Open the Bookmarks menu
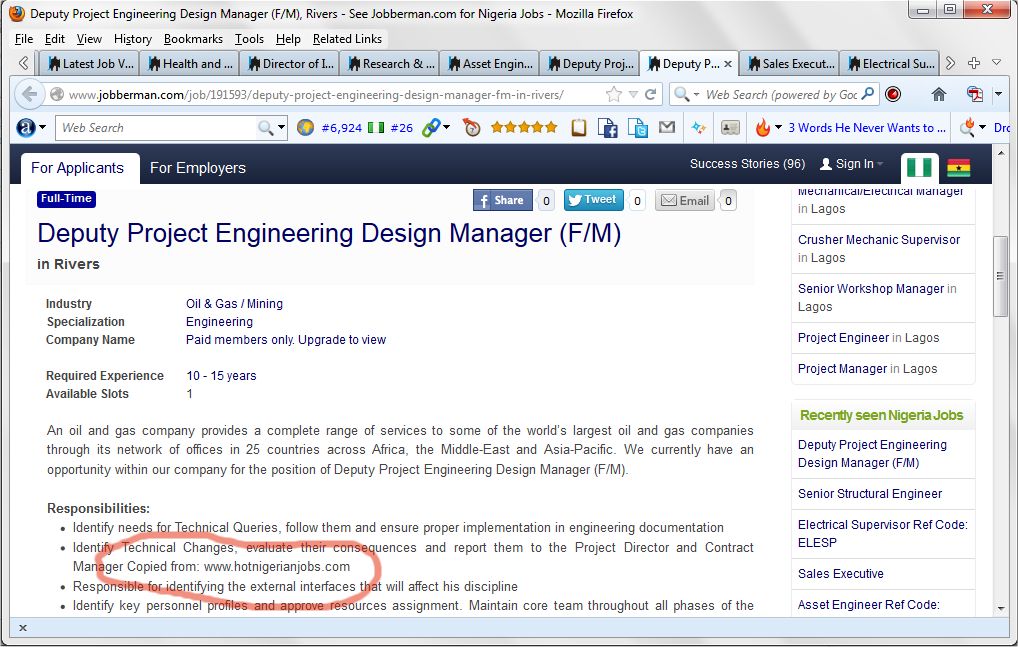Image resolution: width=1018 pixels, height=647 pixels. [x=193, y=39]
